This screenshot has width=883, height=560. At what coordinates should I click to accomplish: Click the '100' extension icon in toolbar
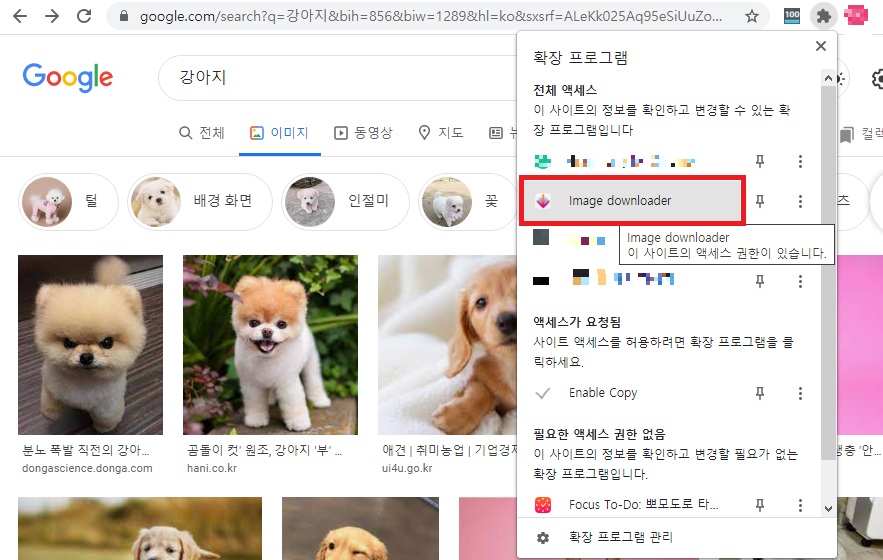792,16
